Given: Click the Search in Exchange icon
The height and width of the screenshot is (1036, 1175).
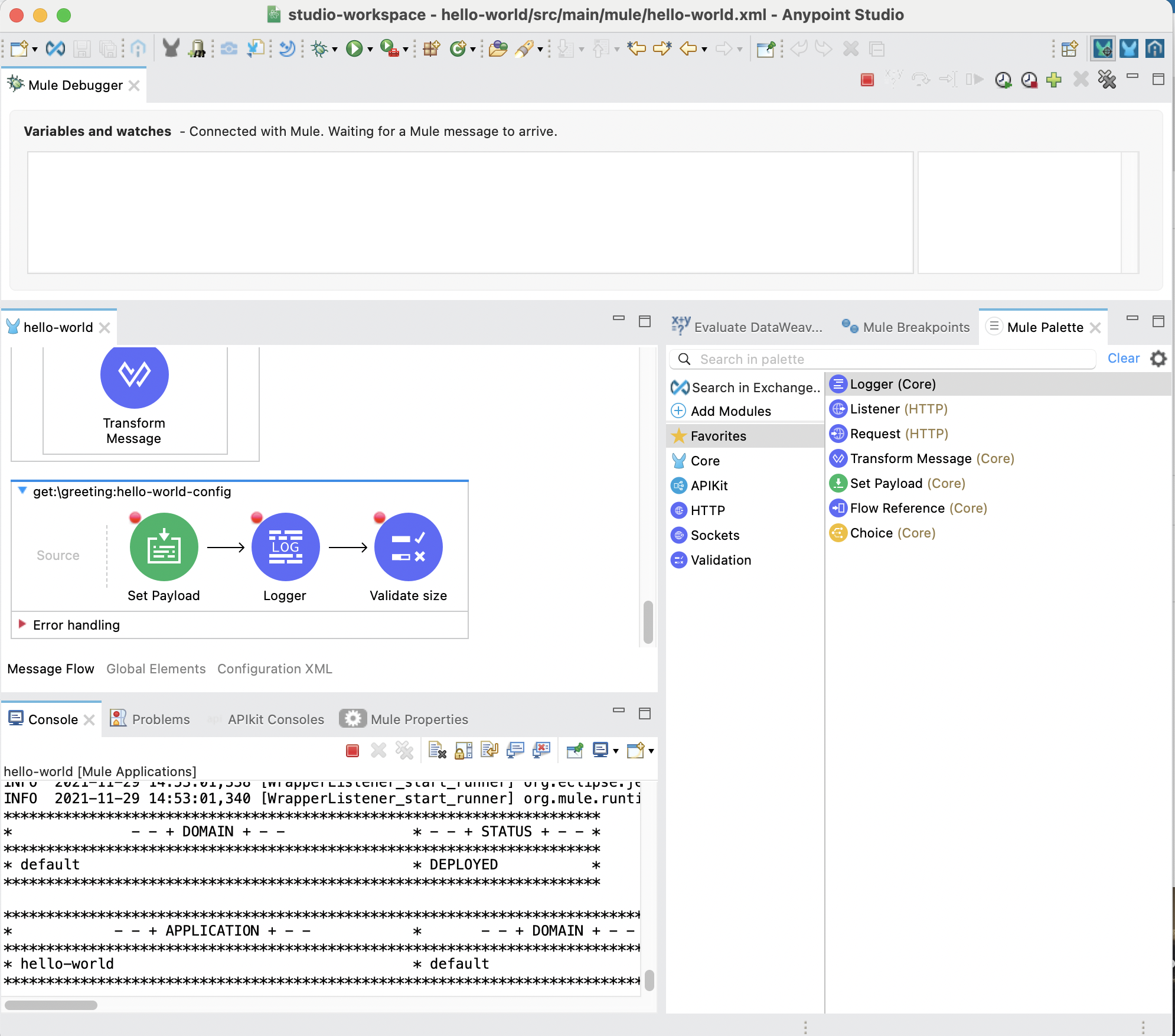Looking at the screenshot, I should click(681, 386).
